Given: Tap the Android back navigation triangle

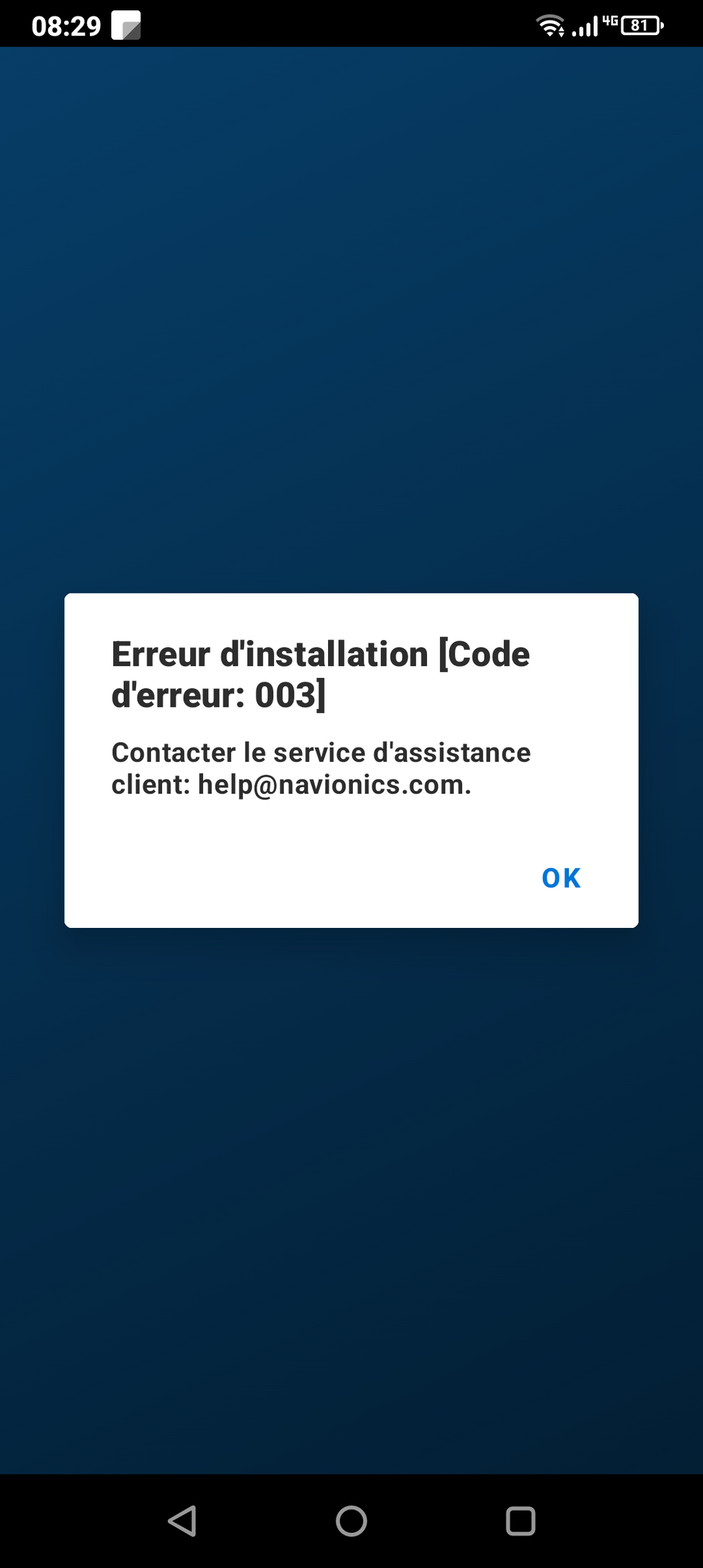Looking at the screenshot, I should 183,1521.
